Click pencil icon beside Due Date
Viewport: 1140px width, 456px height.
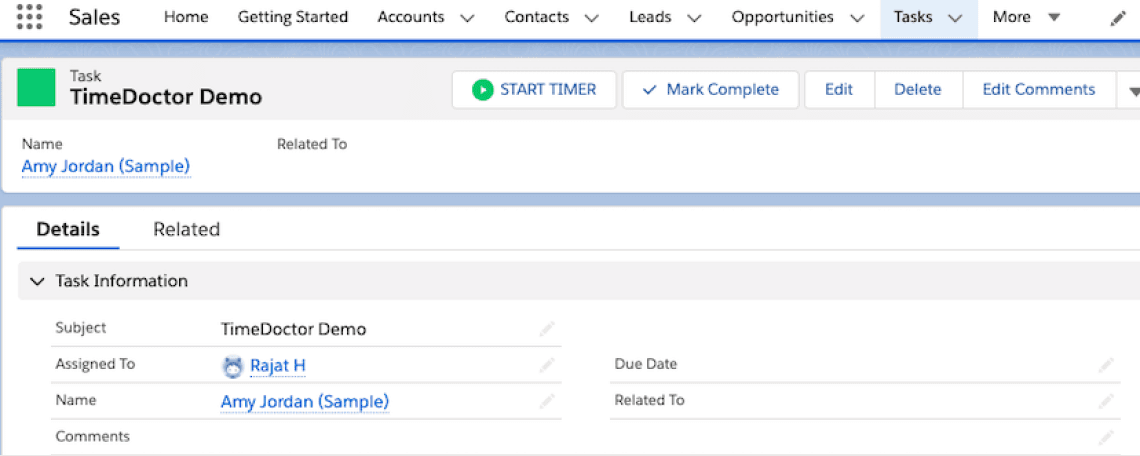pos(1105,365)
